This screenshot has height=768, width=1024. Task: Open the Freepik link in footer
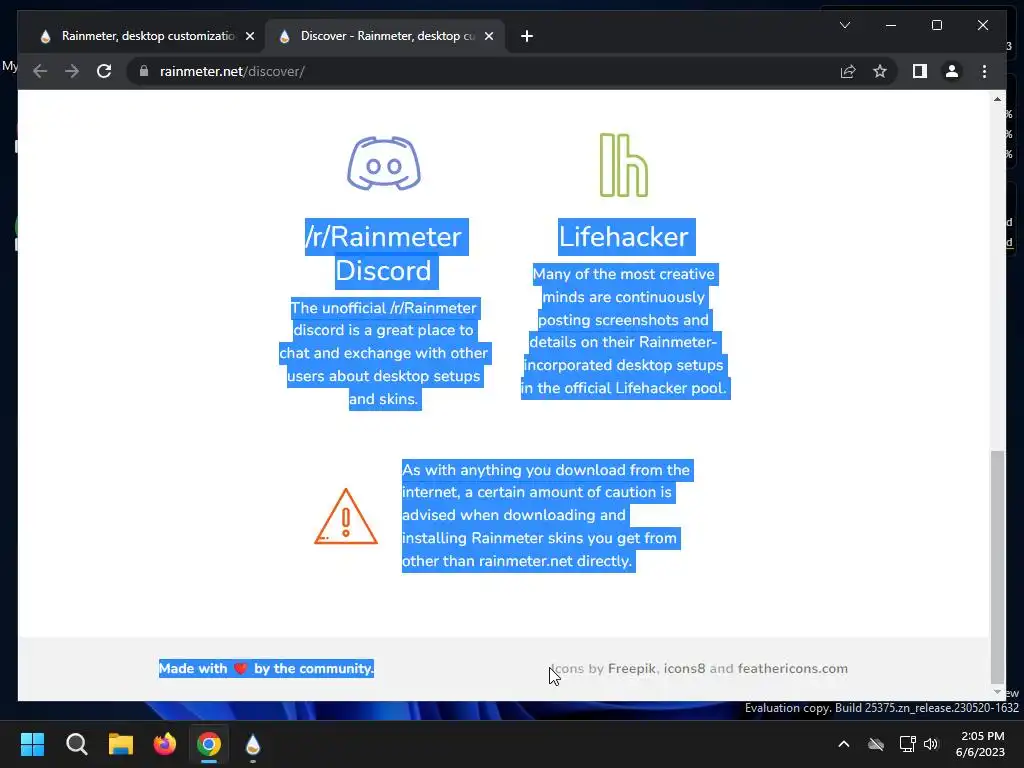tap(632, 668)
